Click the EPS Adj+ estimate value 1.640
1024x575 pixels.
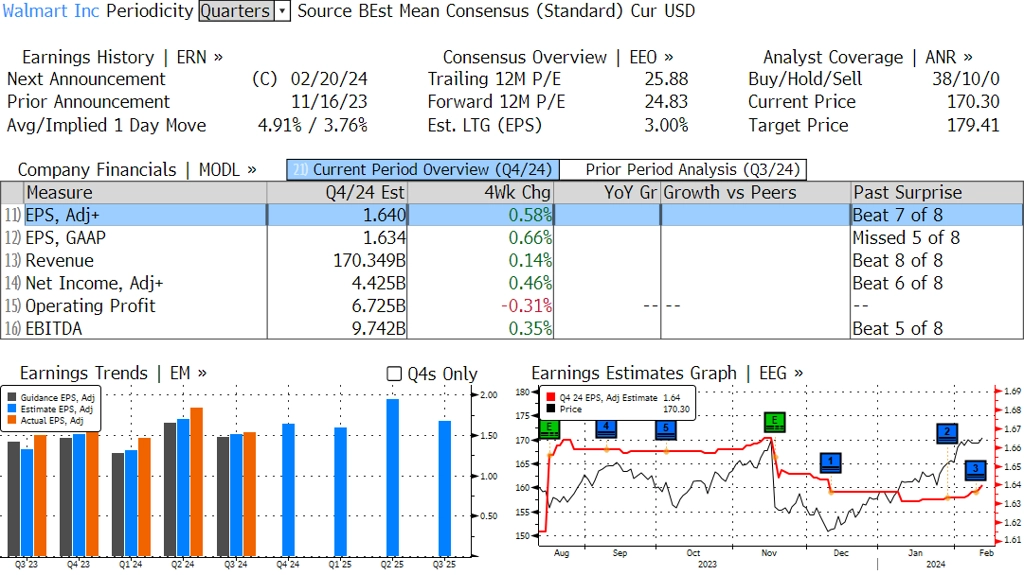click(384, 215)
